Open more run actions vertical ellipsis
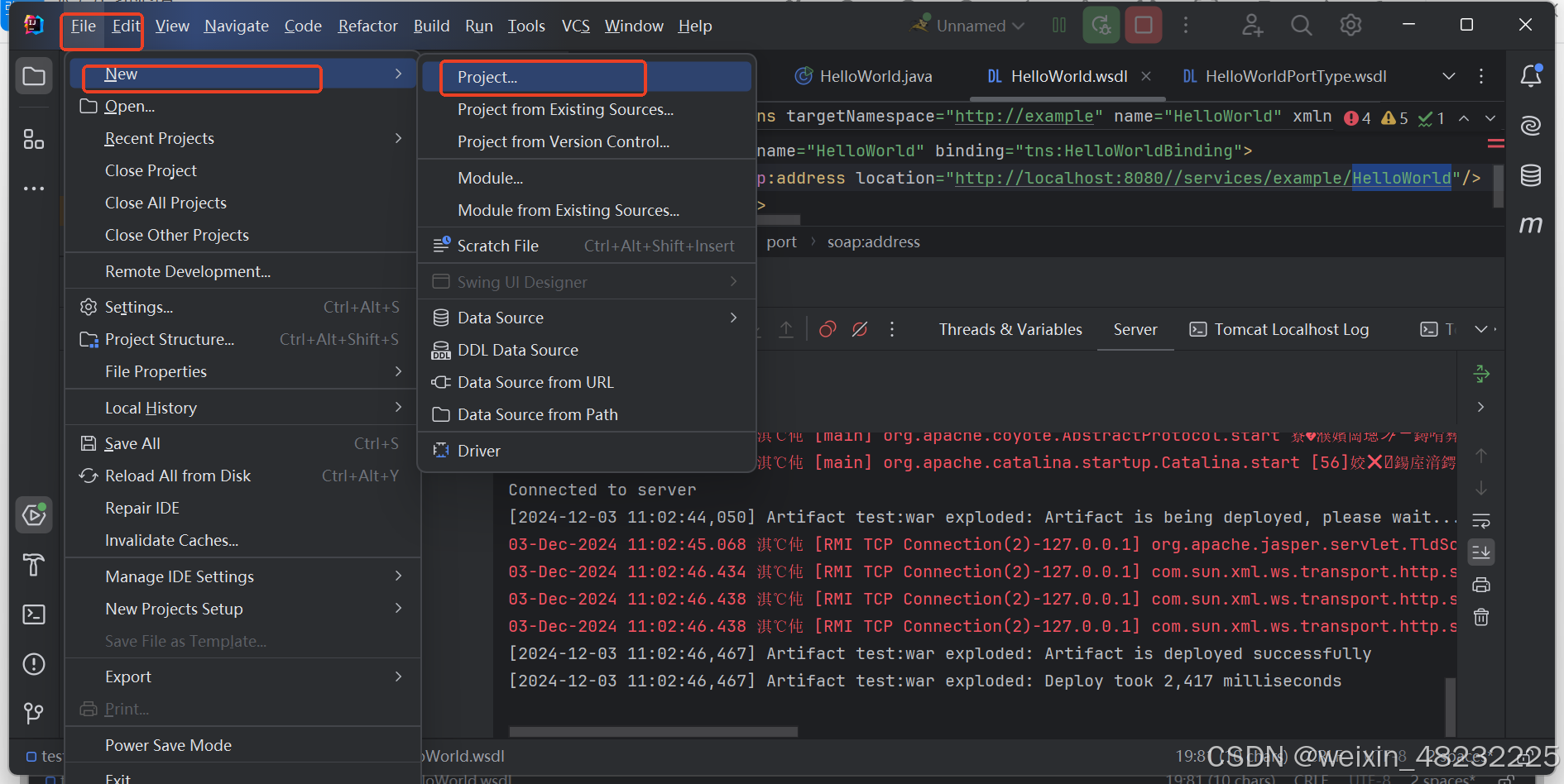The image size is (1564, 784). click(x=1186, y=26)
